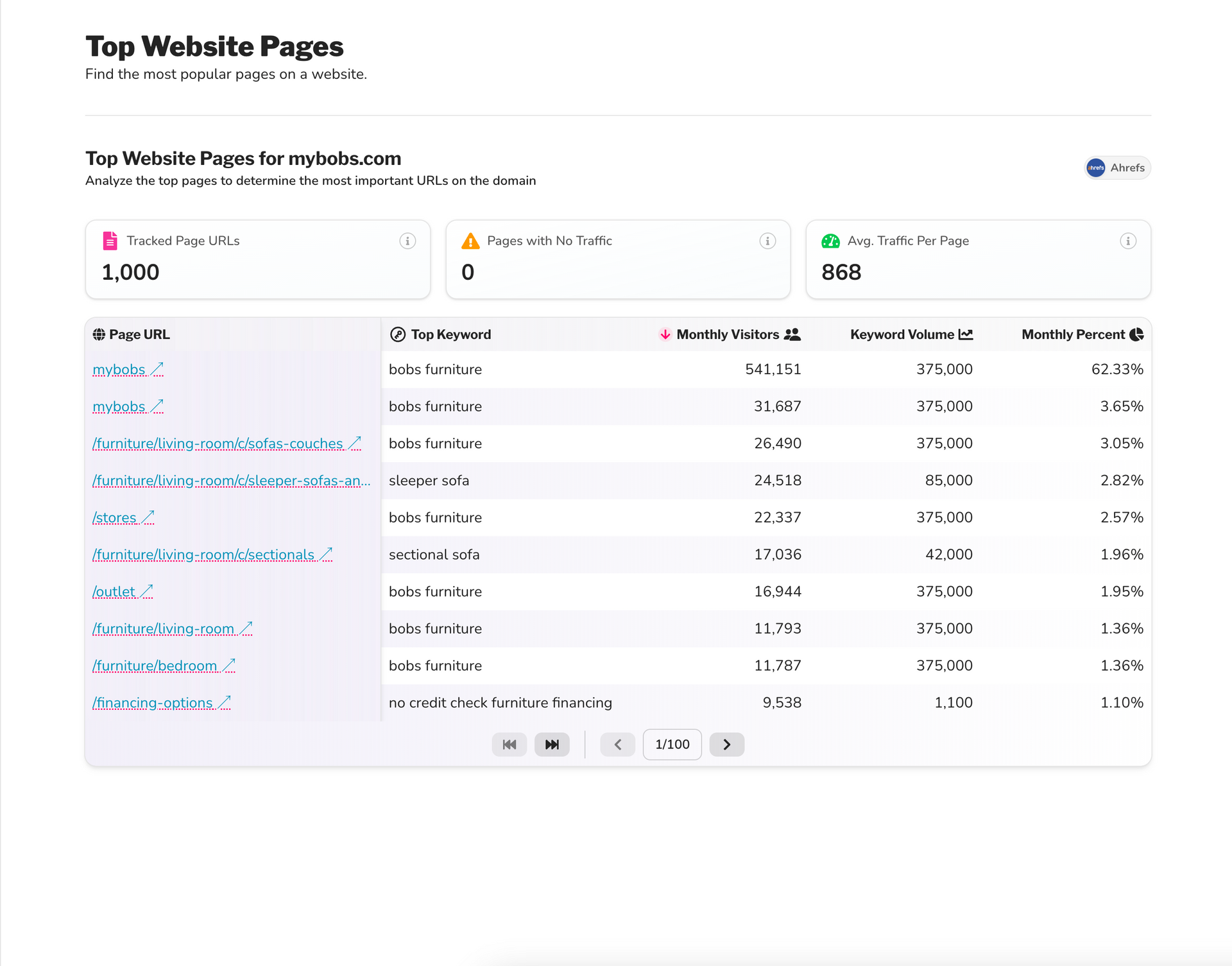Click the Page URL column header
This screenshot has height=966, width=1232.
tap(139, 334)
